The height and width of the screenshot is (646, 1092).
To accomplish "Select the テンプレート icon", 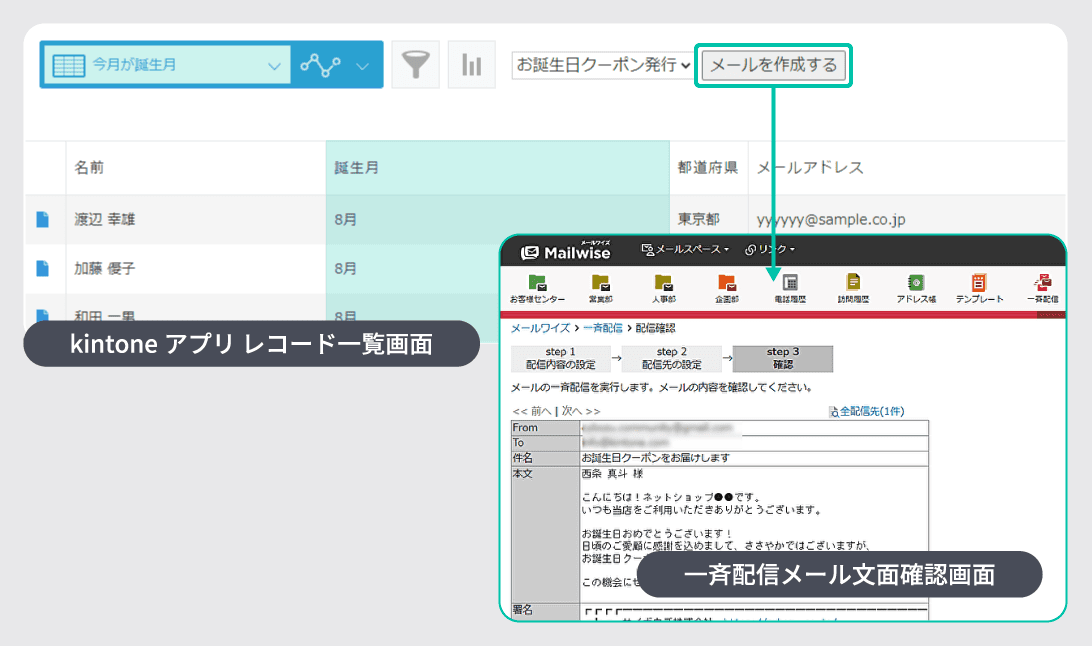I will point(978,285).
